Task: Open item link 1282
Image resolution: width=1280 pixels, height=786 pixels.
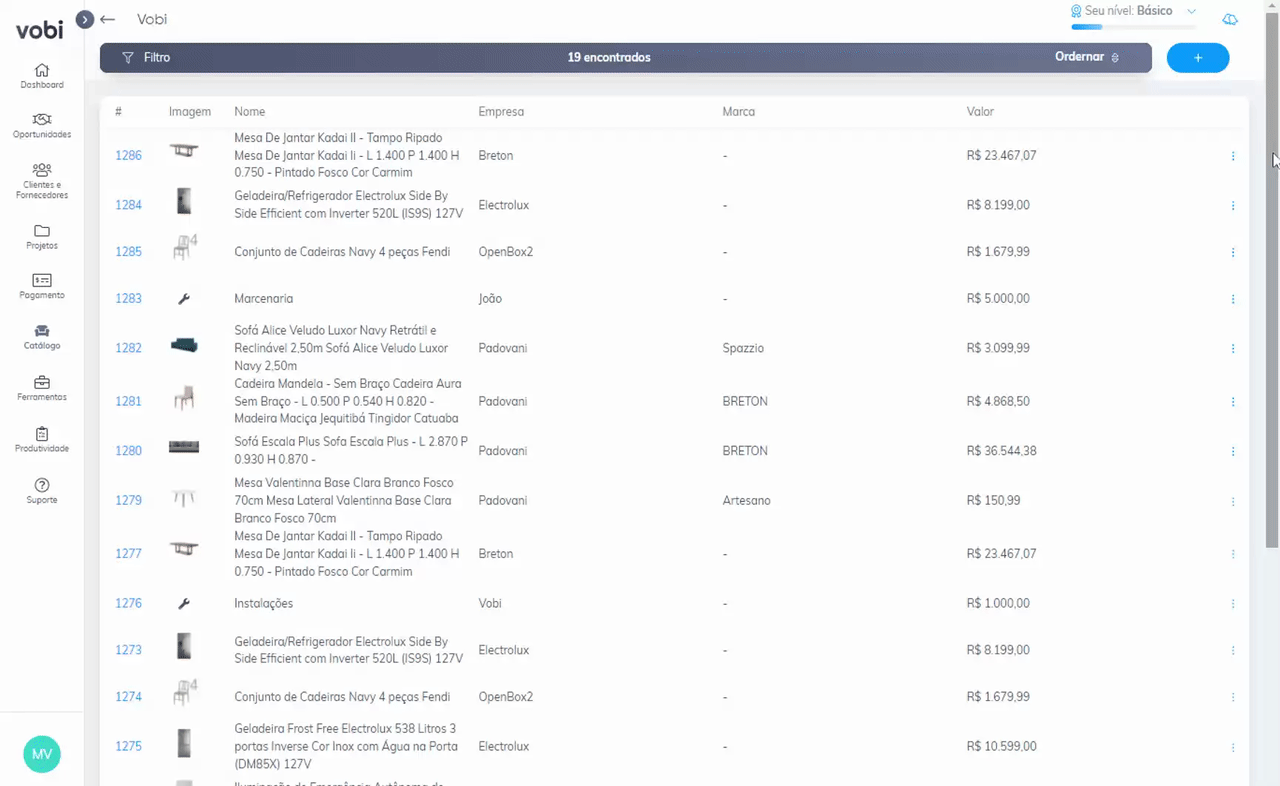Action: point(128,348)
